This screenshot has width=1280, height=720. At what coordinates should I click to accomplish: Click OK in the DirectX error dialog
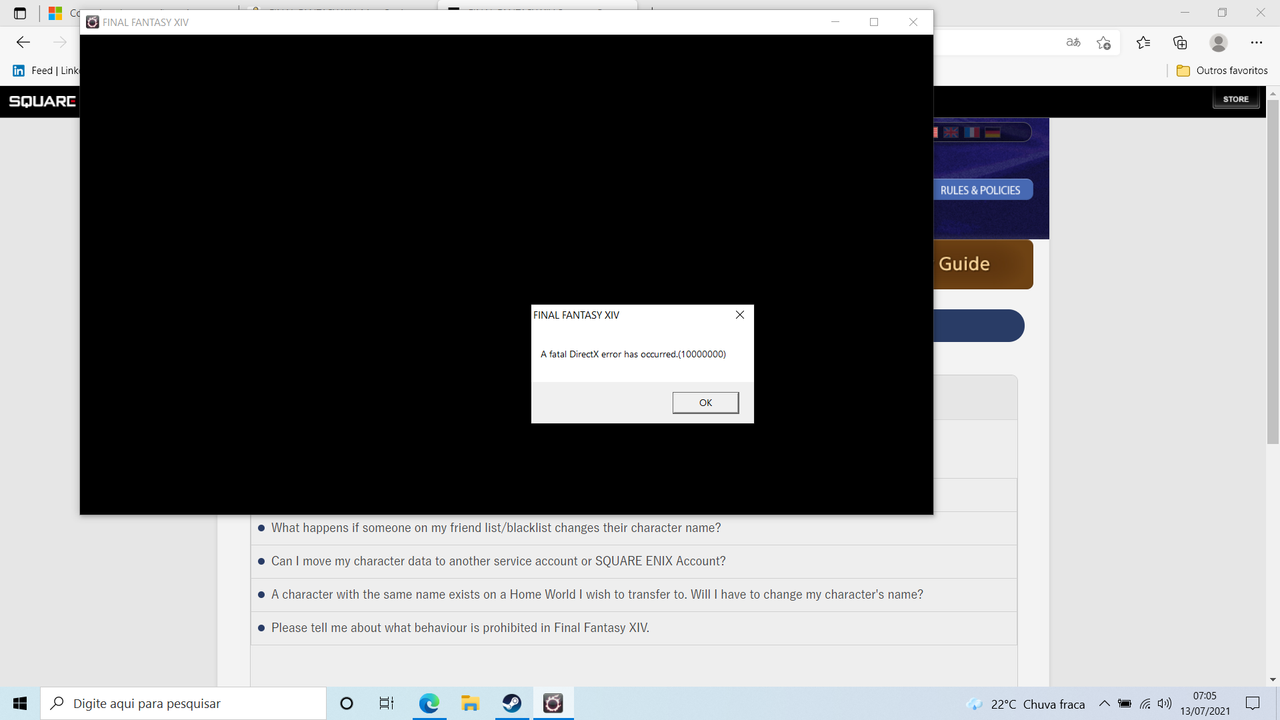point(705,402)
